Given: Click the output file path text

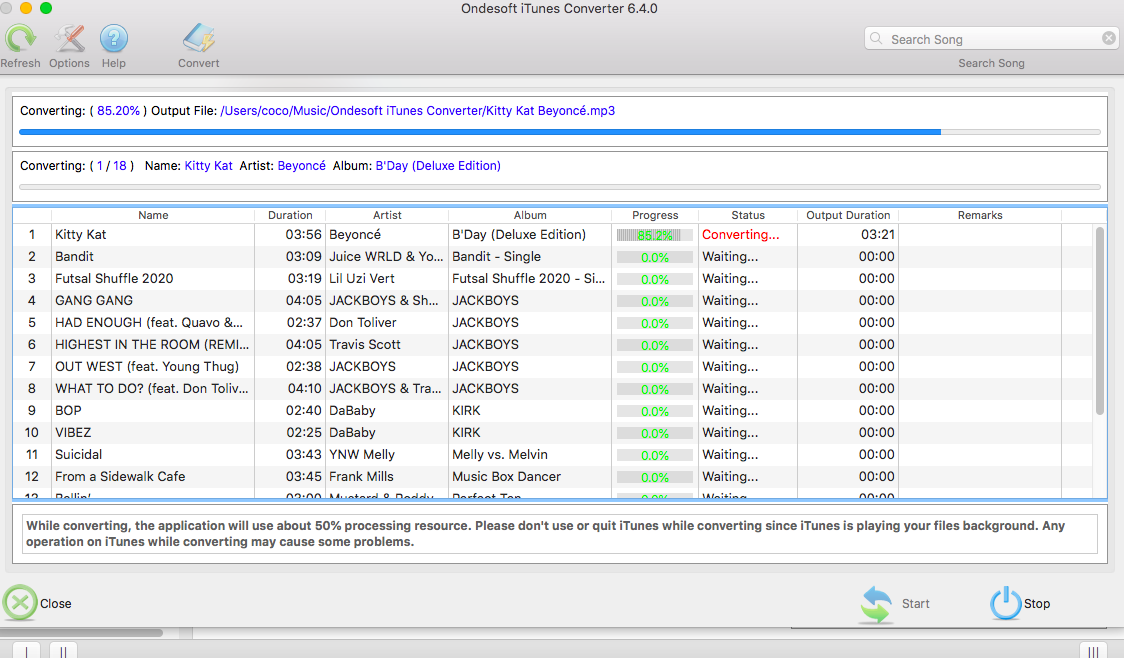Looking at the screenshot, I should (417, 111).
